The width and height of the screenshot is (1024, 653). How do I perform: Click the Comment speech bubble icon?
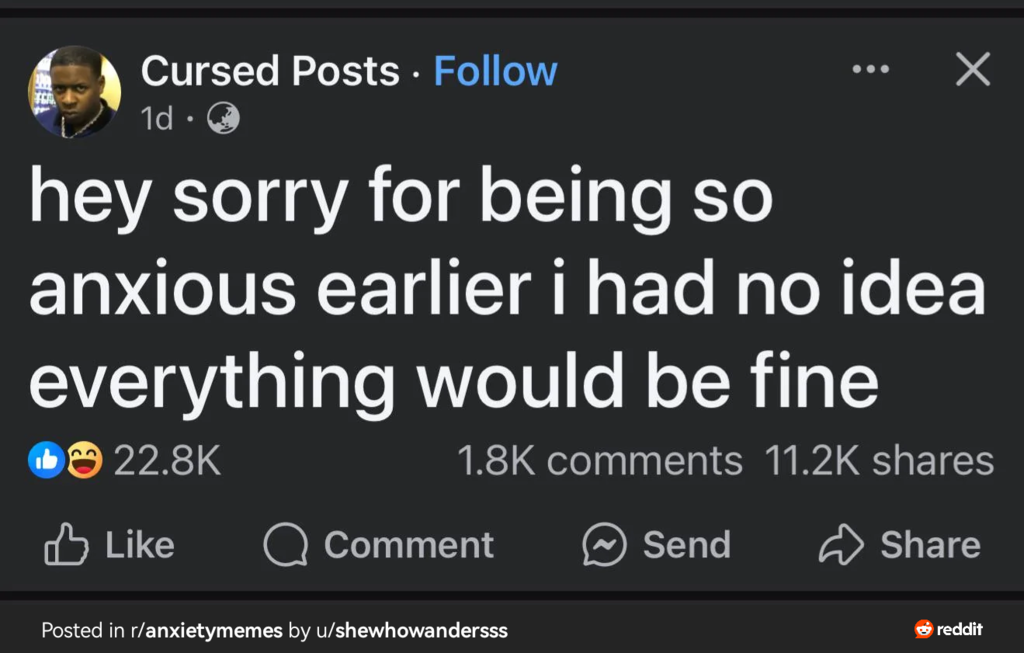click(285, 544)
